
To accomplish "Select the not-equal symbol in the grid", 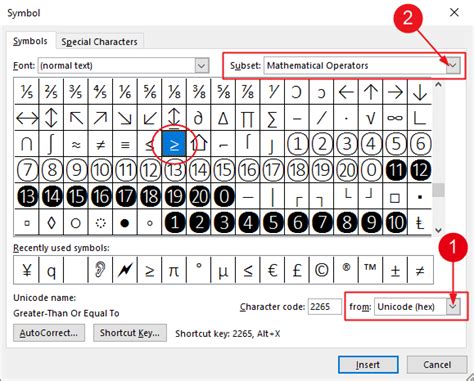I will (100, 144).
